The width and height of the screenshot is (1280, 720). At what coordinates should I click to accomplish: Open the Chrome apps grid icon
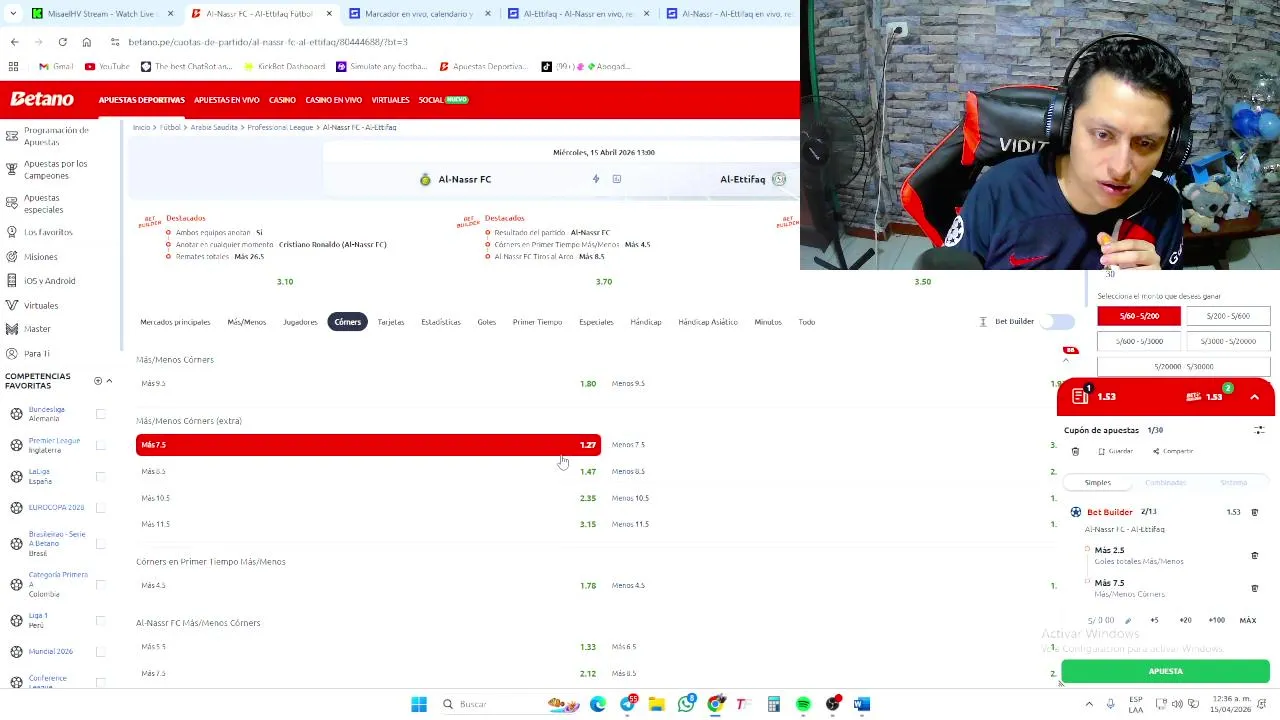(x=13, y=66)
